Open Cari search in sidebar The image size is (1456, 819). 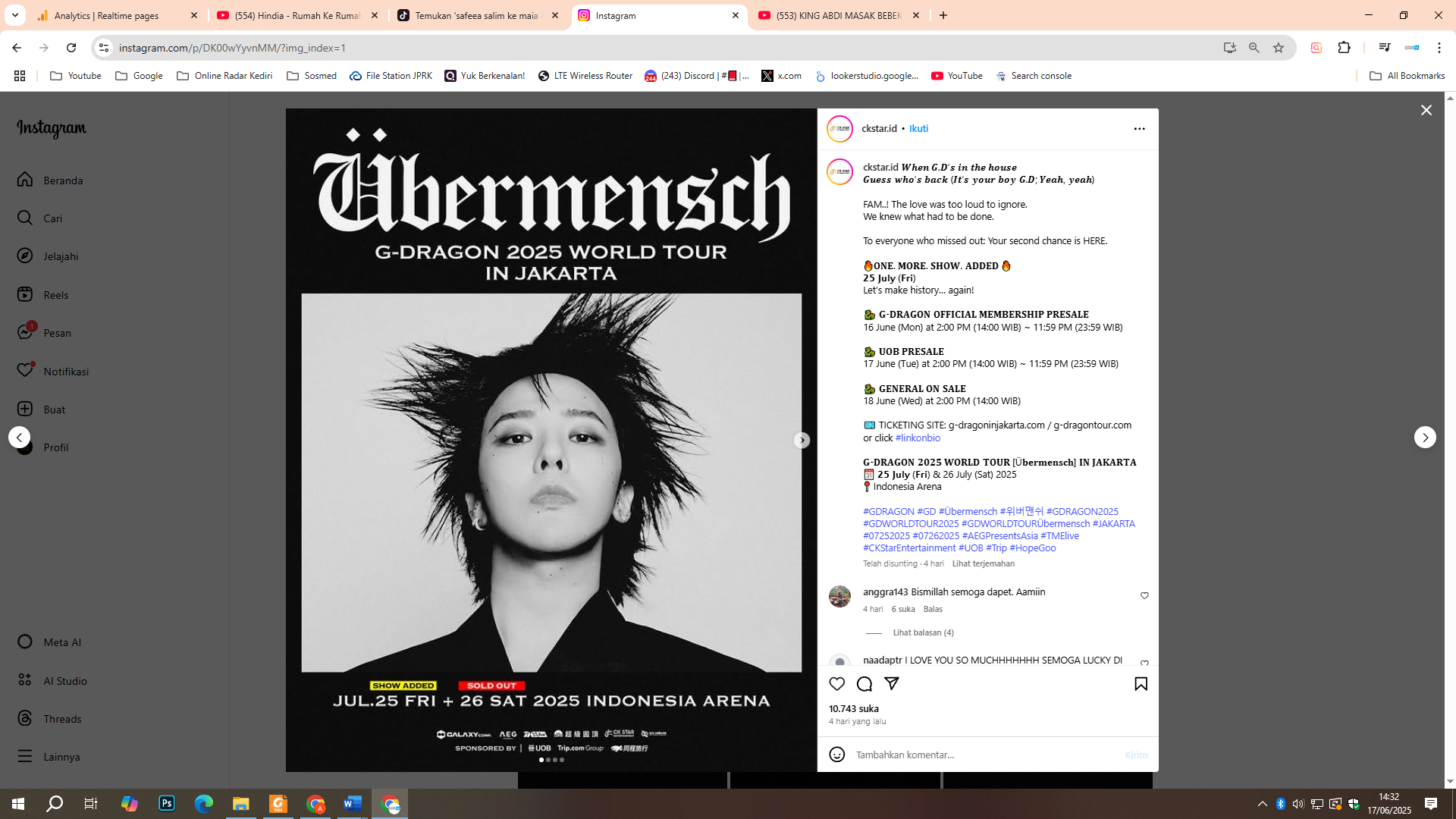coord(40,218)
